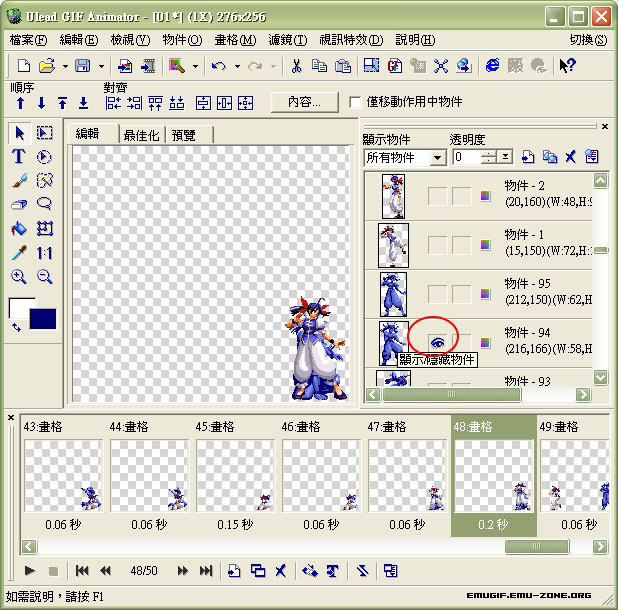Select the eyedropper tool

19,253
